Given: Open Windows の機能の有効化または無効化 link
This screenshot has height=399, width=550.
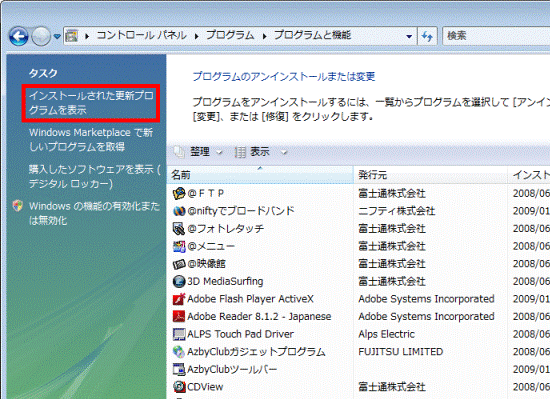Looking at the screenshot, I should [x=94, y=213].
